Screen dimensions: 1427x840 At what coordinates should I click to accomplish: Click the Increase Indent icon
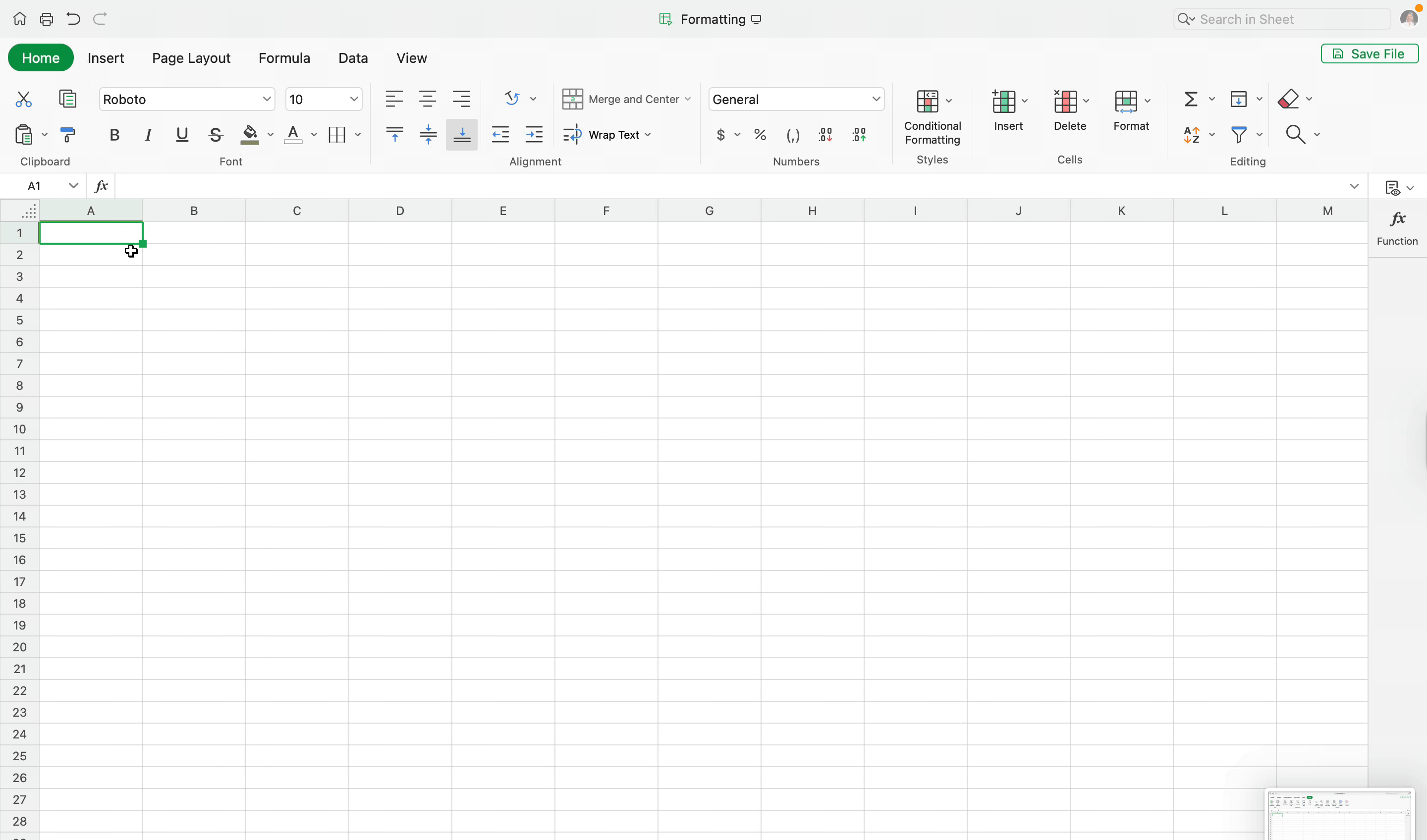coord(534,135)
